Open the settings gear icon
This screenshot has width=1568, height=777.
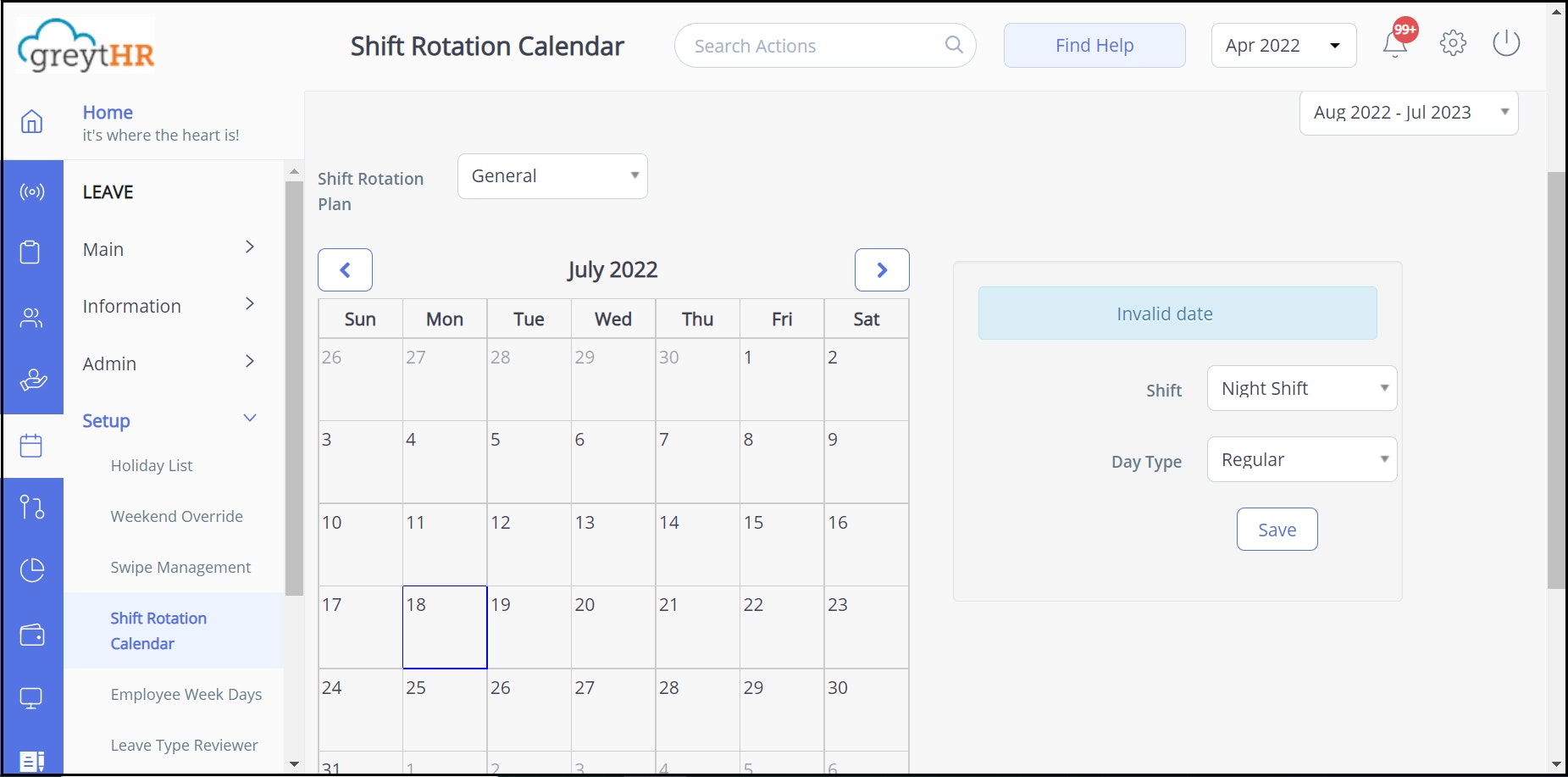click(x=1453, y=43)
